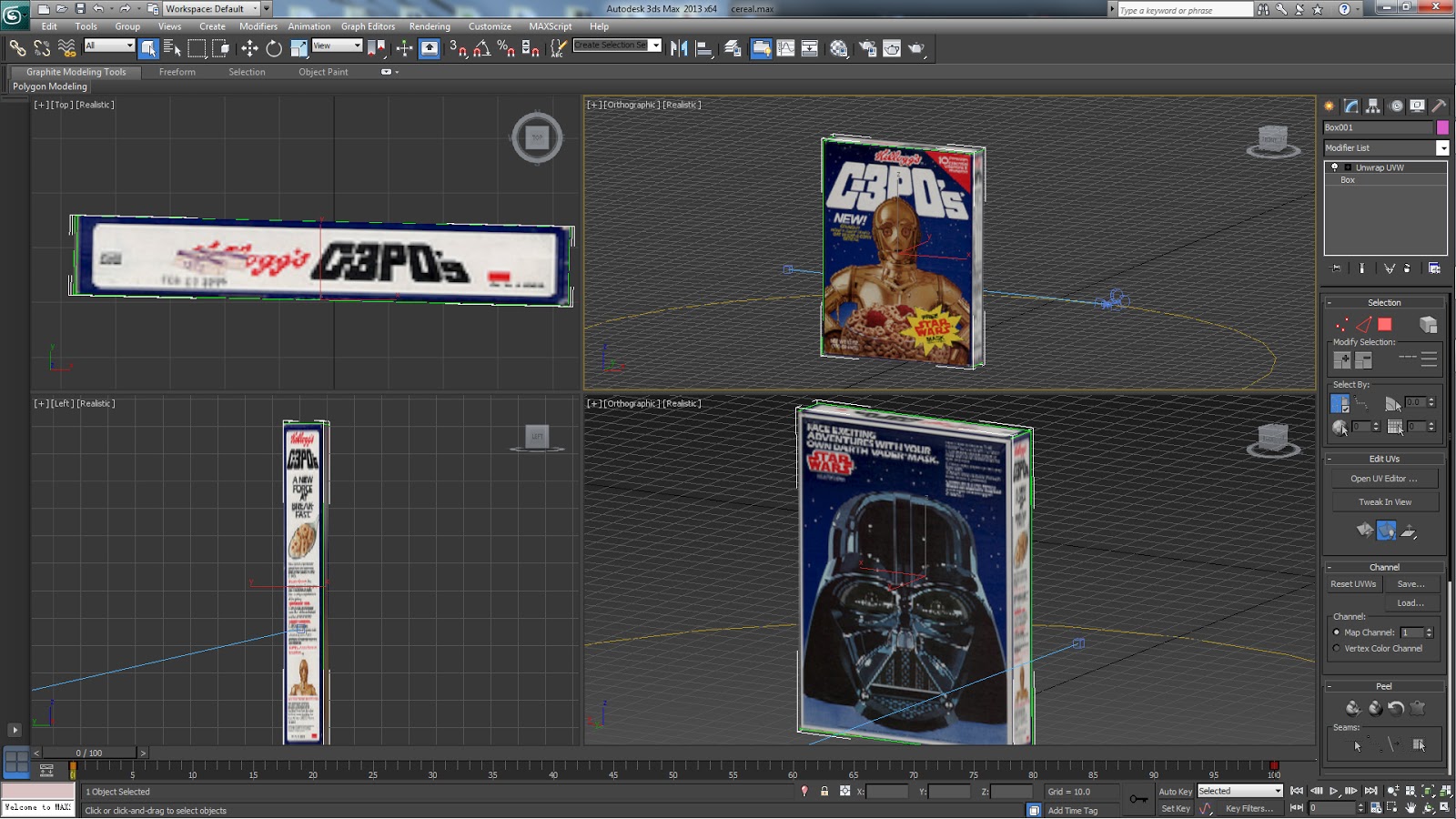This screenshot has width=1456, height=819.
Task: Toggle the Auto Key animation button
Action: point(1176,791)
